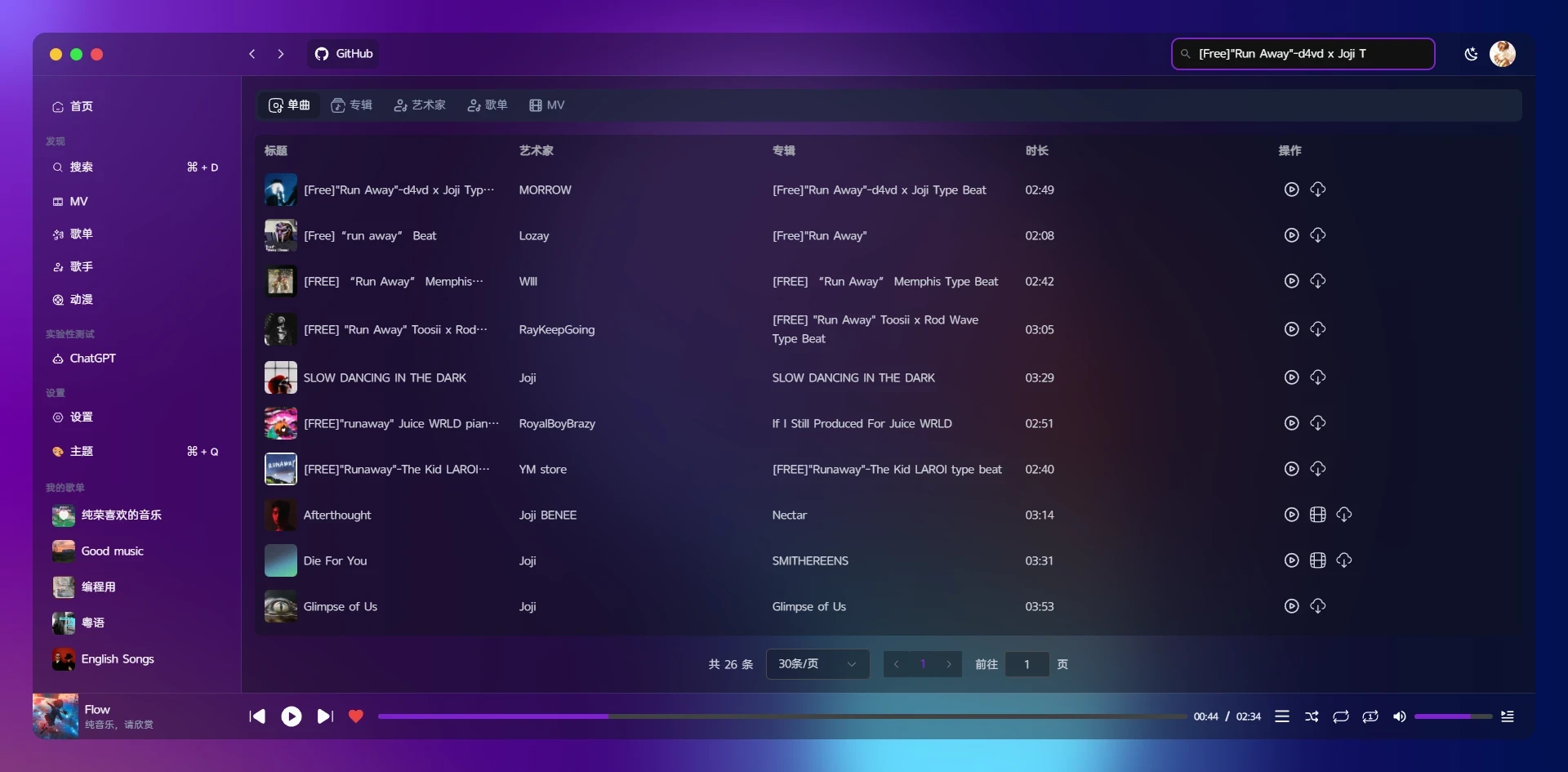1568x772 pixels.
Task: Open 搜索 in the sidebar
Action: (x=136, y=167)
